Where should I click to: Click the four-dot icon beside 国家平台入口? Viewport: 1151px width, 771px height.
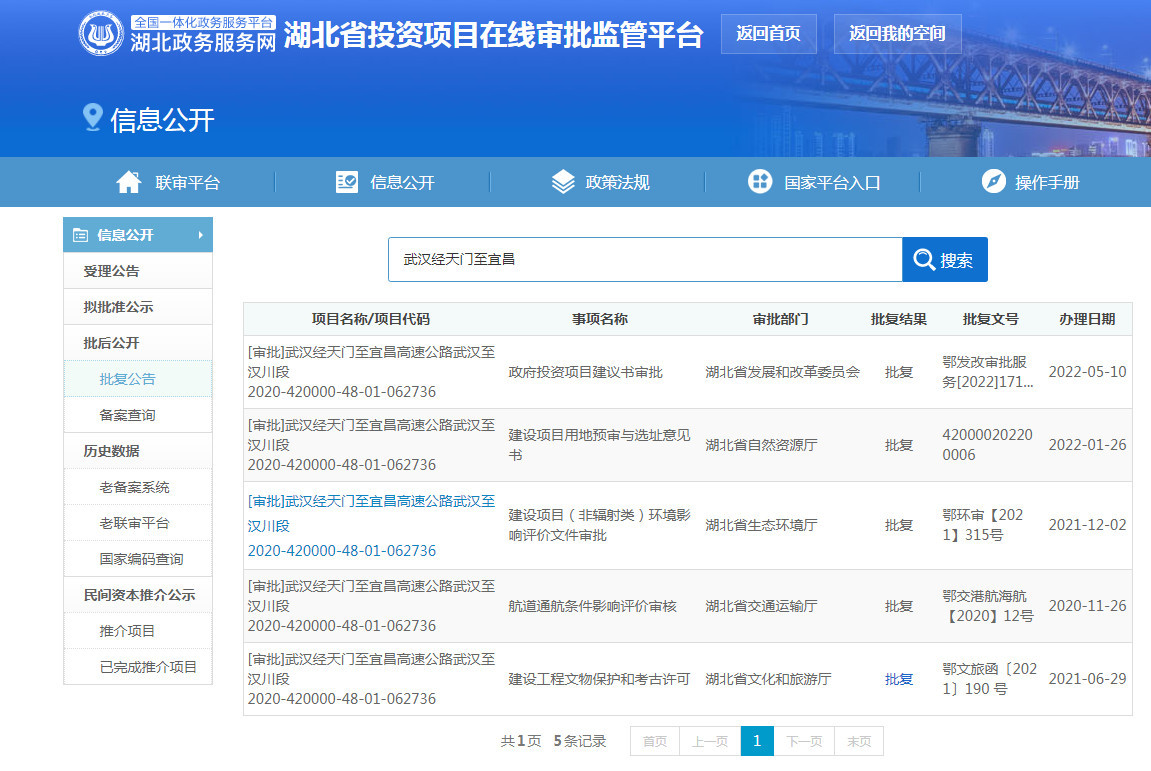click(760, 182)
